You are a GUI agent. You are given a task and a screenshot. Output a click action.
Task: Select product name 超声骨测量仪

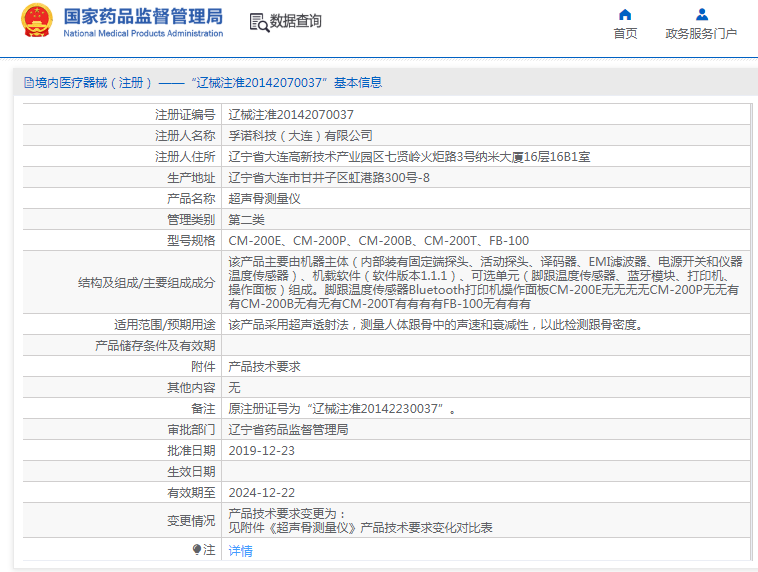[x=264, y=199]
